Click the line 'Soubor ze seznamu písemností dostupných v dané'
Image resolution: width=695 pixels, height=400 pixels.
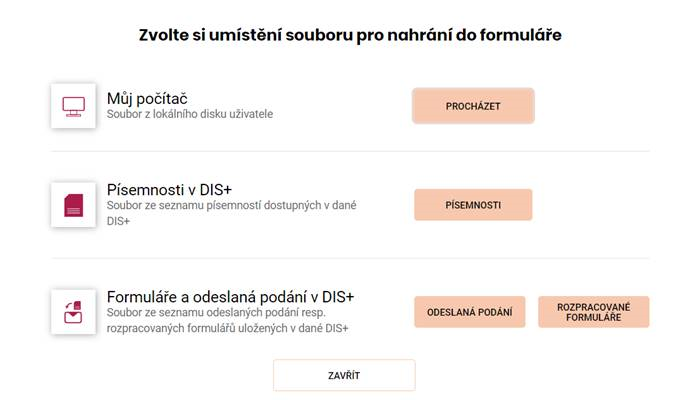click(x=231, y=205)
